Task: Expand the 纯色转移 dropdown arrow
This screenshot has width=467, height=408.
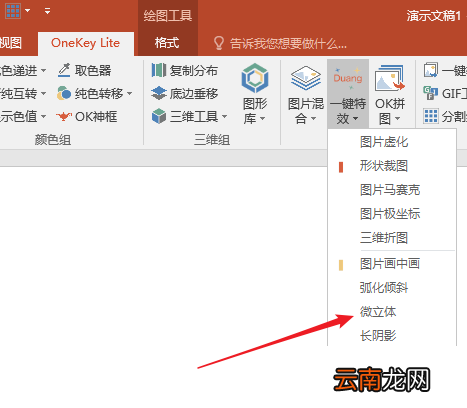Action: (129, 94)
